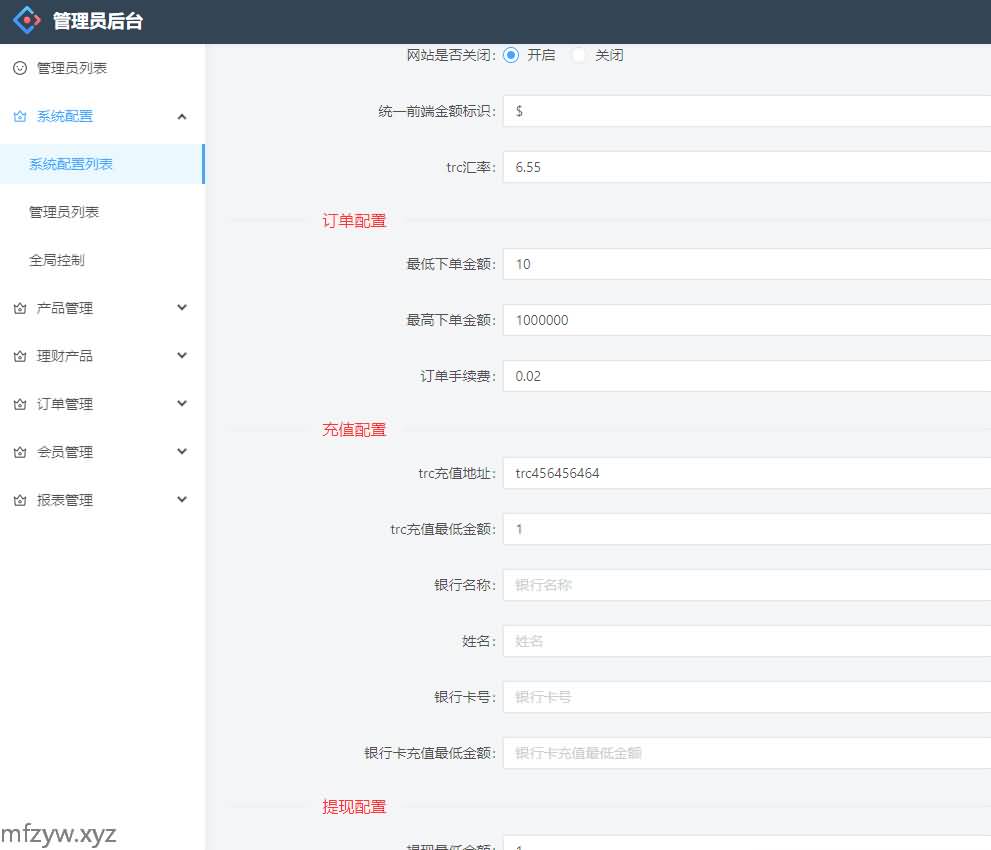This screenshot has width=991, height=850.
Task: Select the 开启 radio button
Action: tap(511, 55)
